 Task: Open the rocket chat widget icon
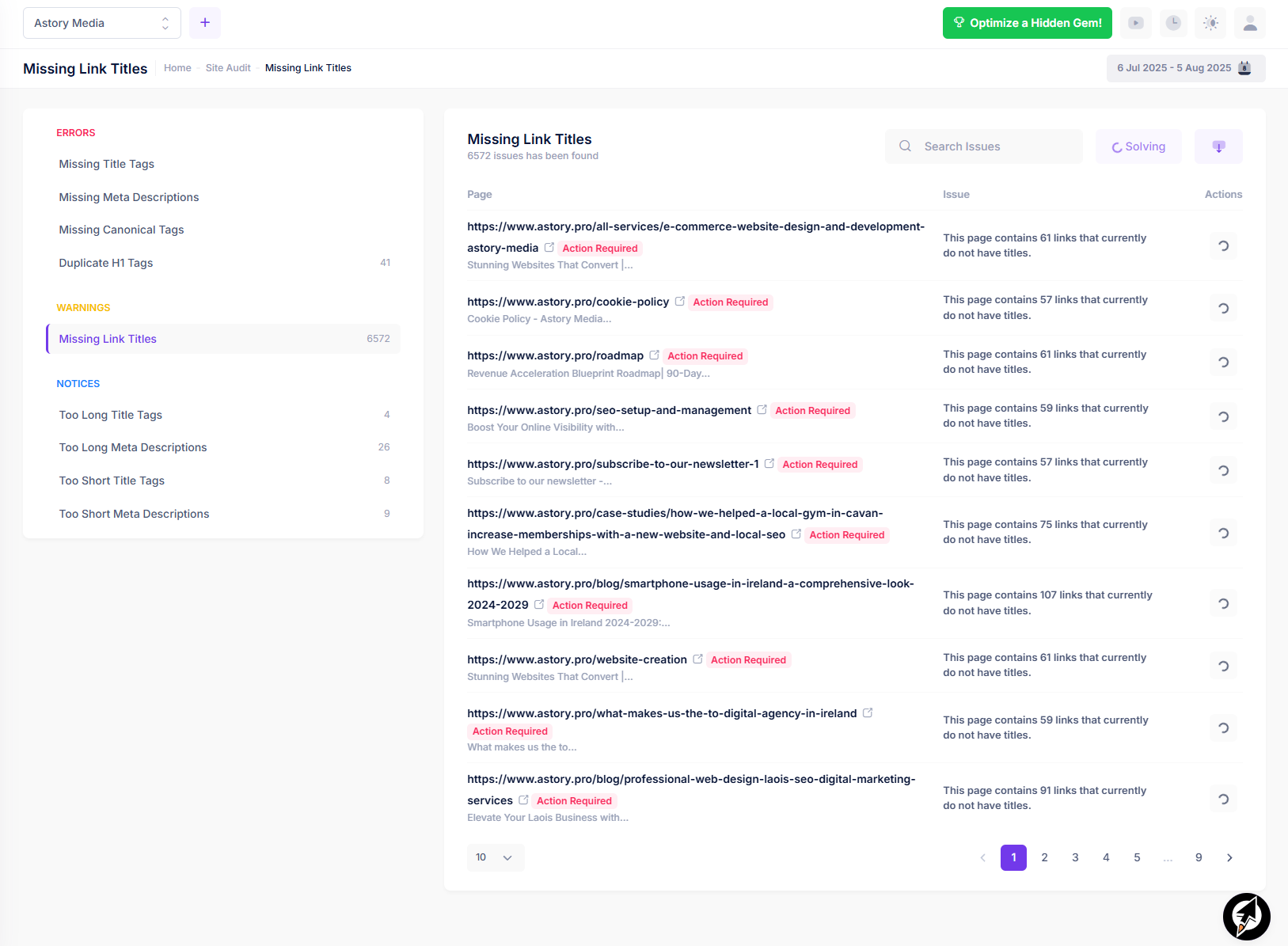coord(1247,917)
